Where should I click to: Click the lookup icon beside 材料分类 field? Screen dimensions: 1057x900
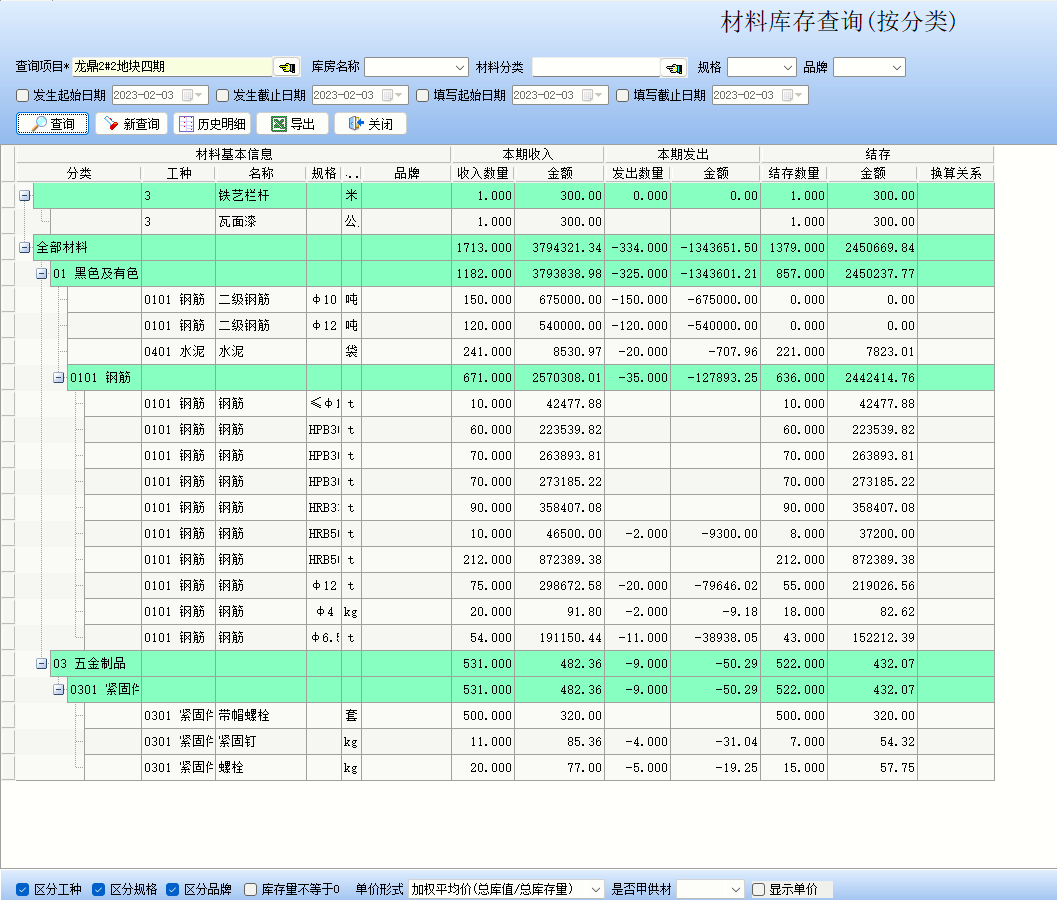[674, 67]
